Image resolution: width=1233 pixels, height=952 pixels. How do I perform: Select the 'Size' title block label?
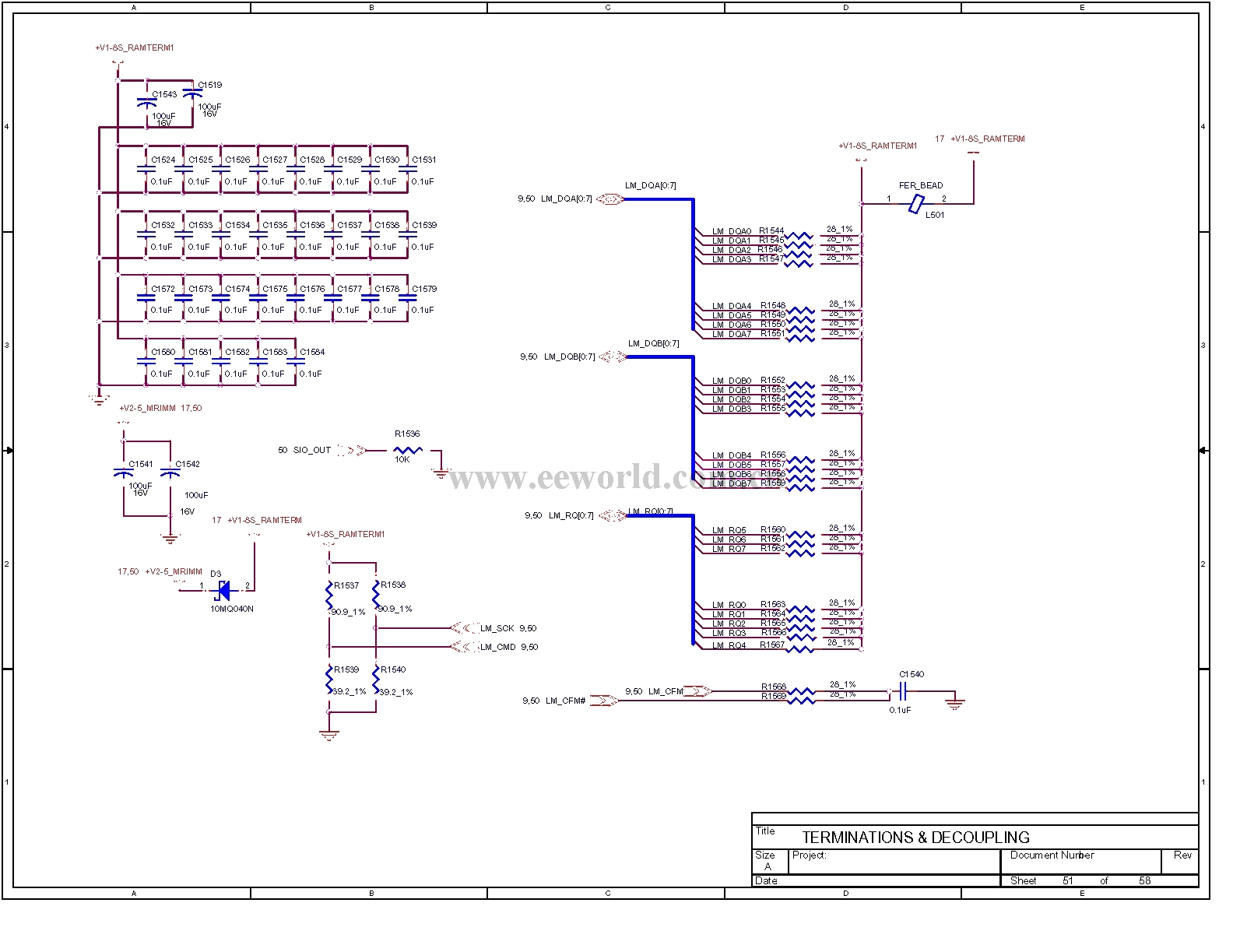tap(764, 855)
